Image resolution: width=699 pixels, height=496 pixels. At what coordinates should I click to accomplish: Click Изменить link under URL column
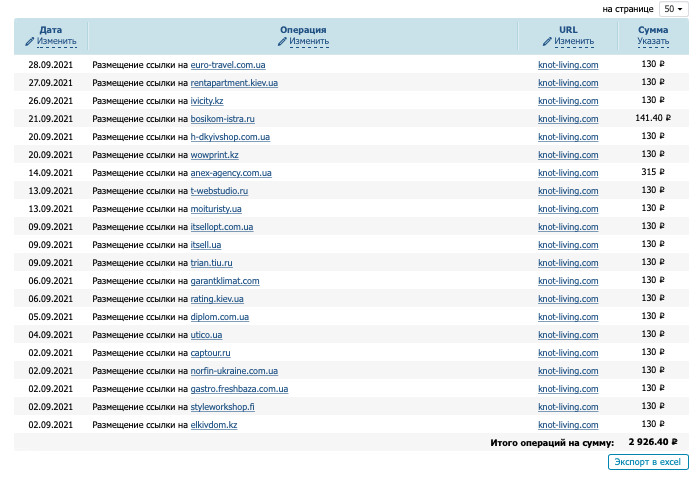pos(574,41)
